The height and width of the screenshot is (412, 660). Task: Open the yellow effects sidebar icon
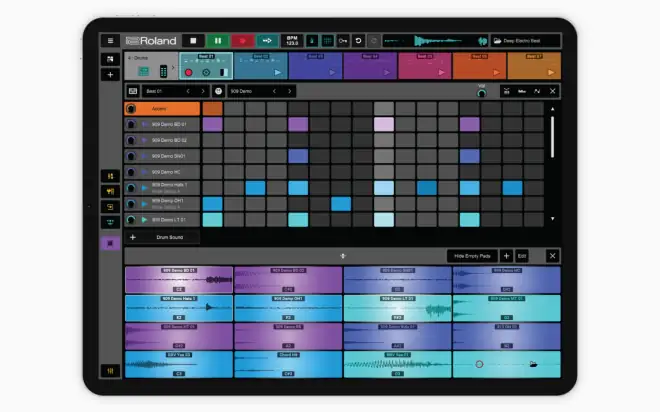click(x=110, y=191)
